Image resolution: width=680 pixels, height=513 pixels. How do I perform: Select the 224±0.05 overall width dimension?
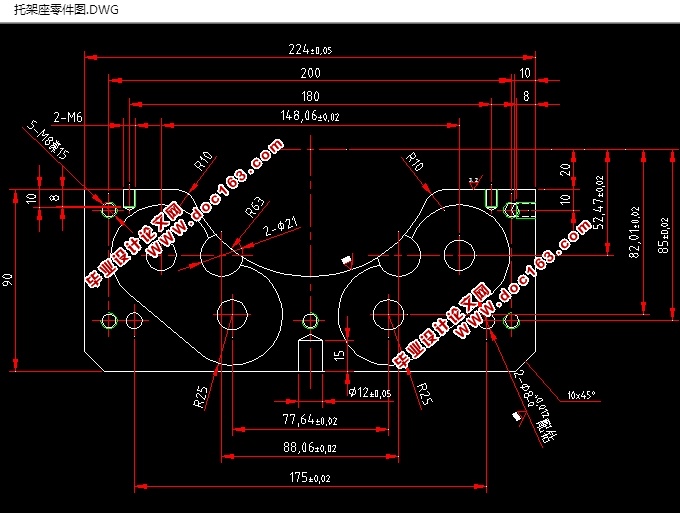[x=310, y=49]
